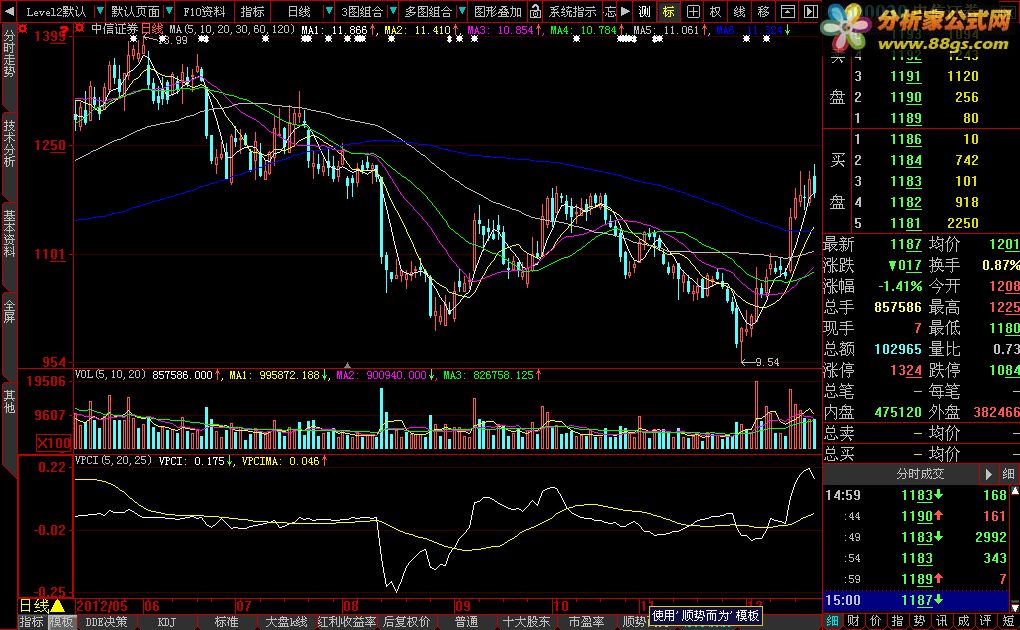Click the Level2默认 toolbar button
This screenshot has width=1020, height=630.
tap(55, 11)
